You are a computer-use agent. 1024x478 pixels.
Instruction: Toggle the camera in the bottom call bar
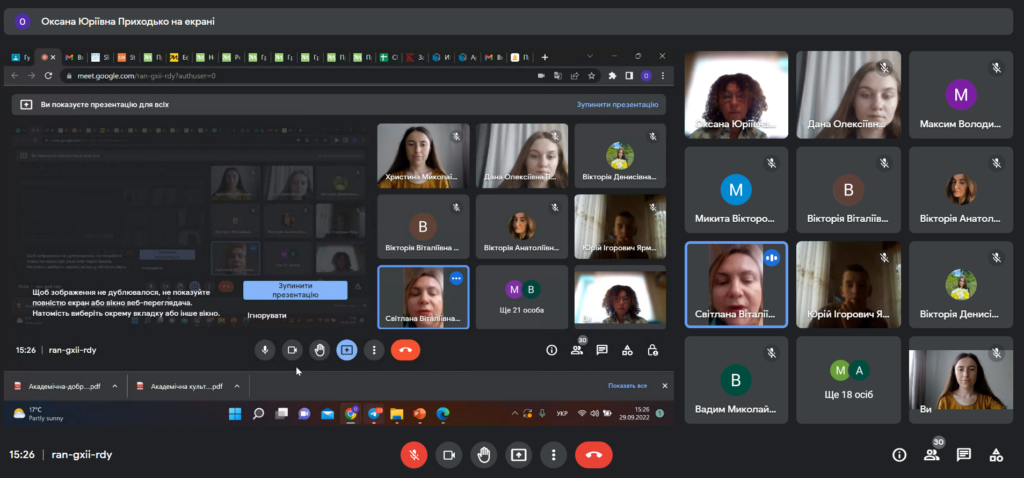coord(449,454)
